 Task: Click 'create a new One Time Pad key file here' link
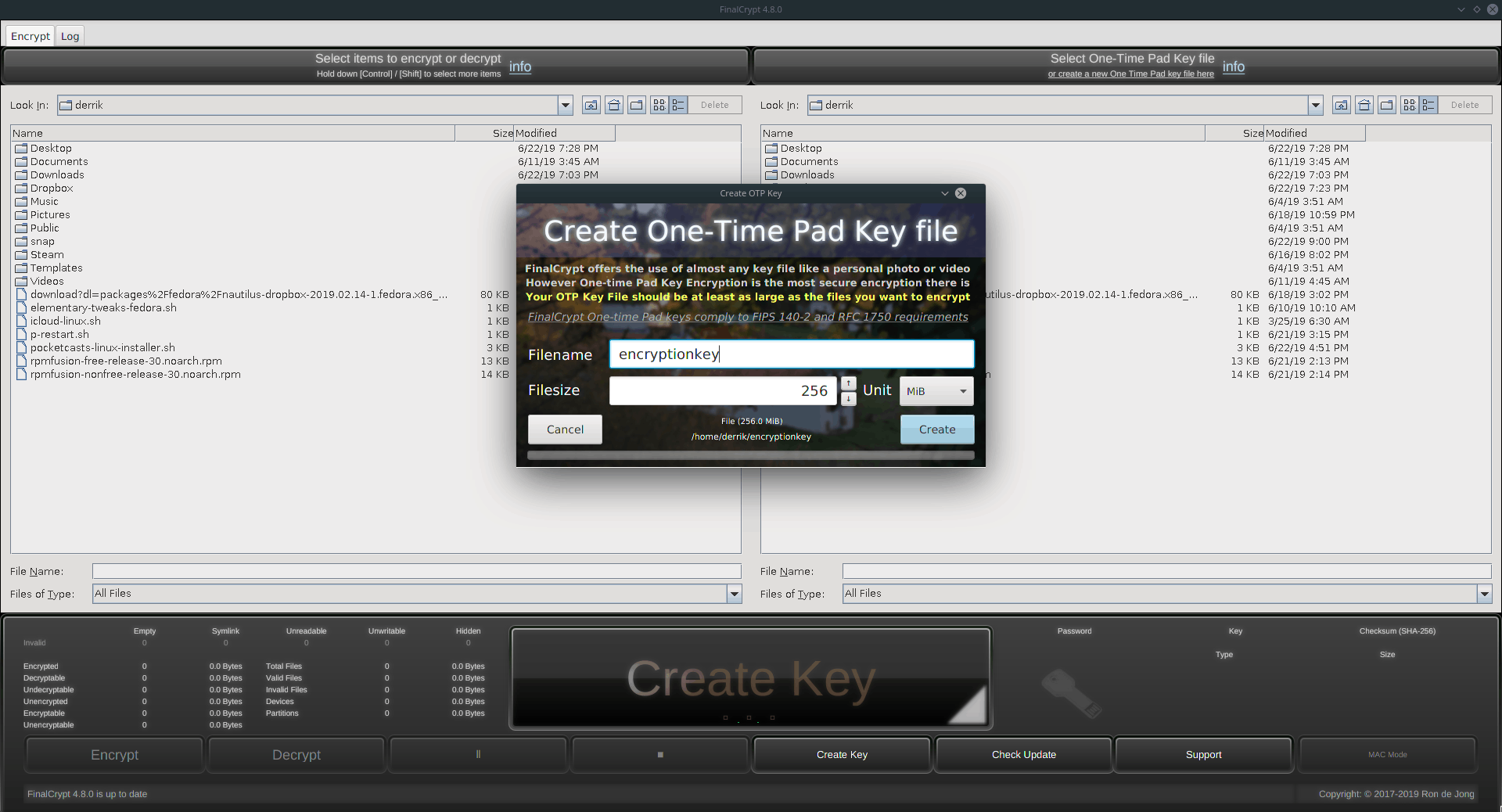click(x=1131, y=74)
